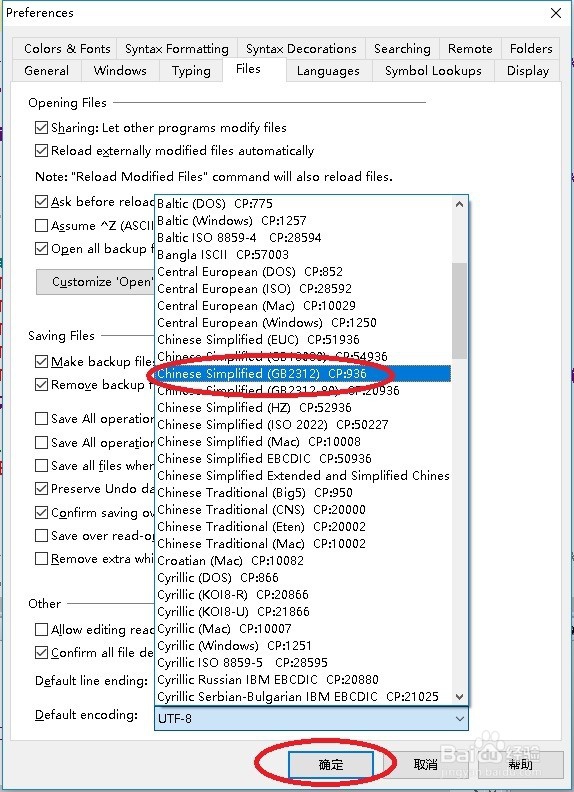The width and height of the screenshot is (574, 792).
Task: Switch to the Typing tab
Action: 191,70
